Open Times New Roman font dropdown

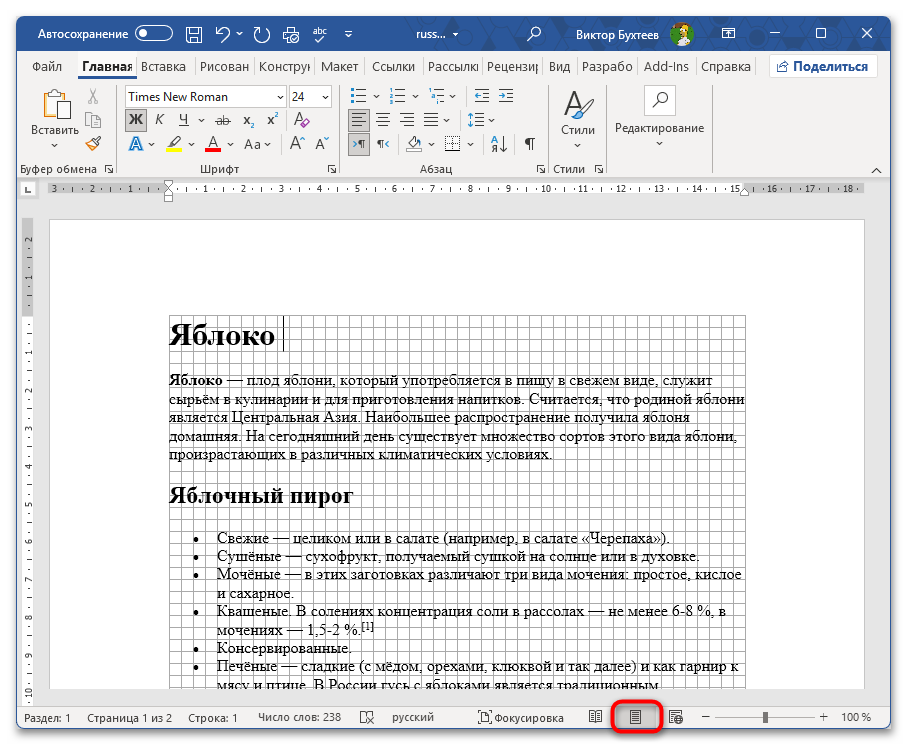(x=280, y=97)
